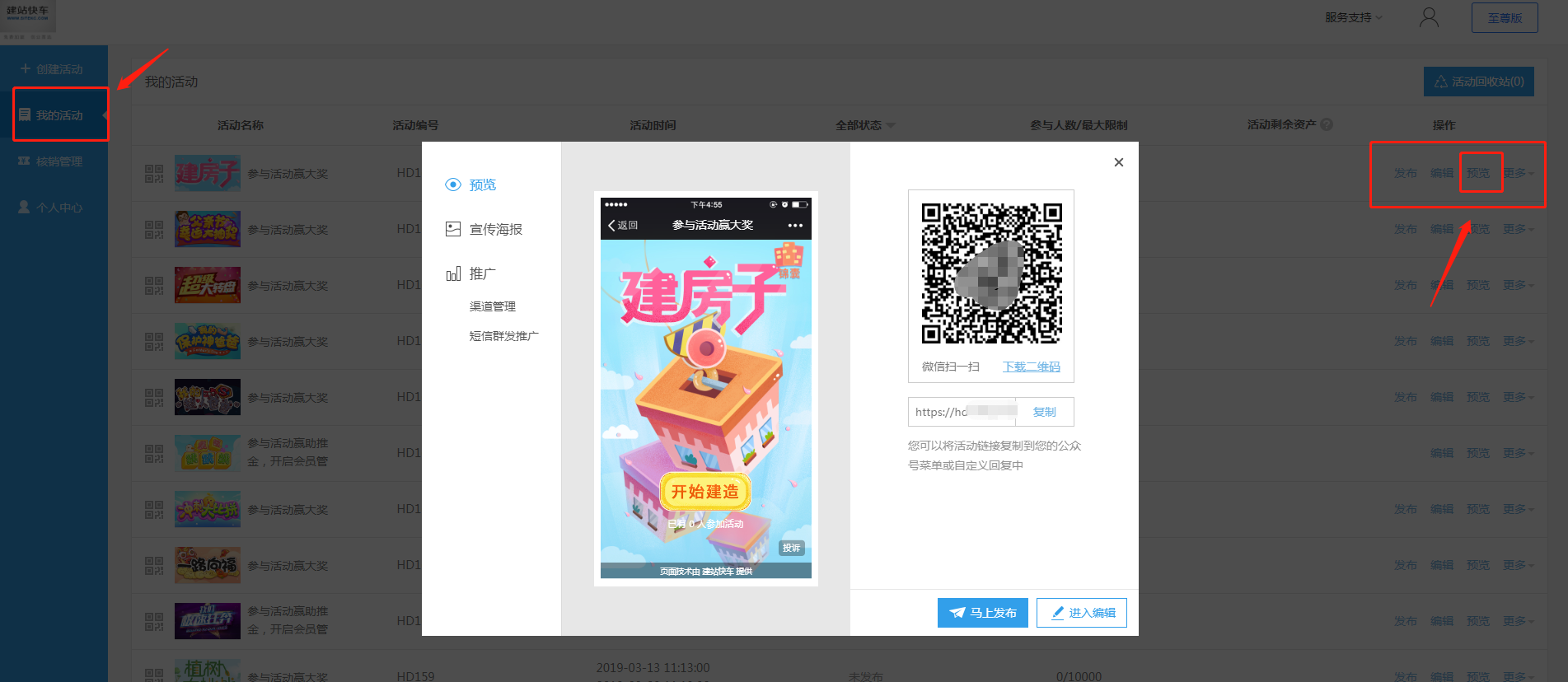Open 一路向福 activity thumbnail
Viewport: 1568px width, 682px height.
[x=208, y=565]
